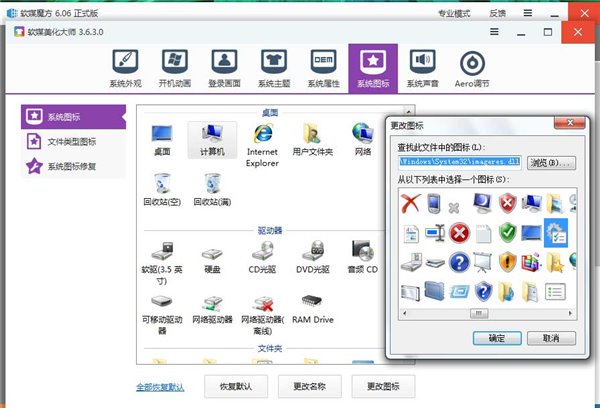Screen dimensions: 600x408
Task: Select the 音频 CD icon
Action: [x=363, y=258]
